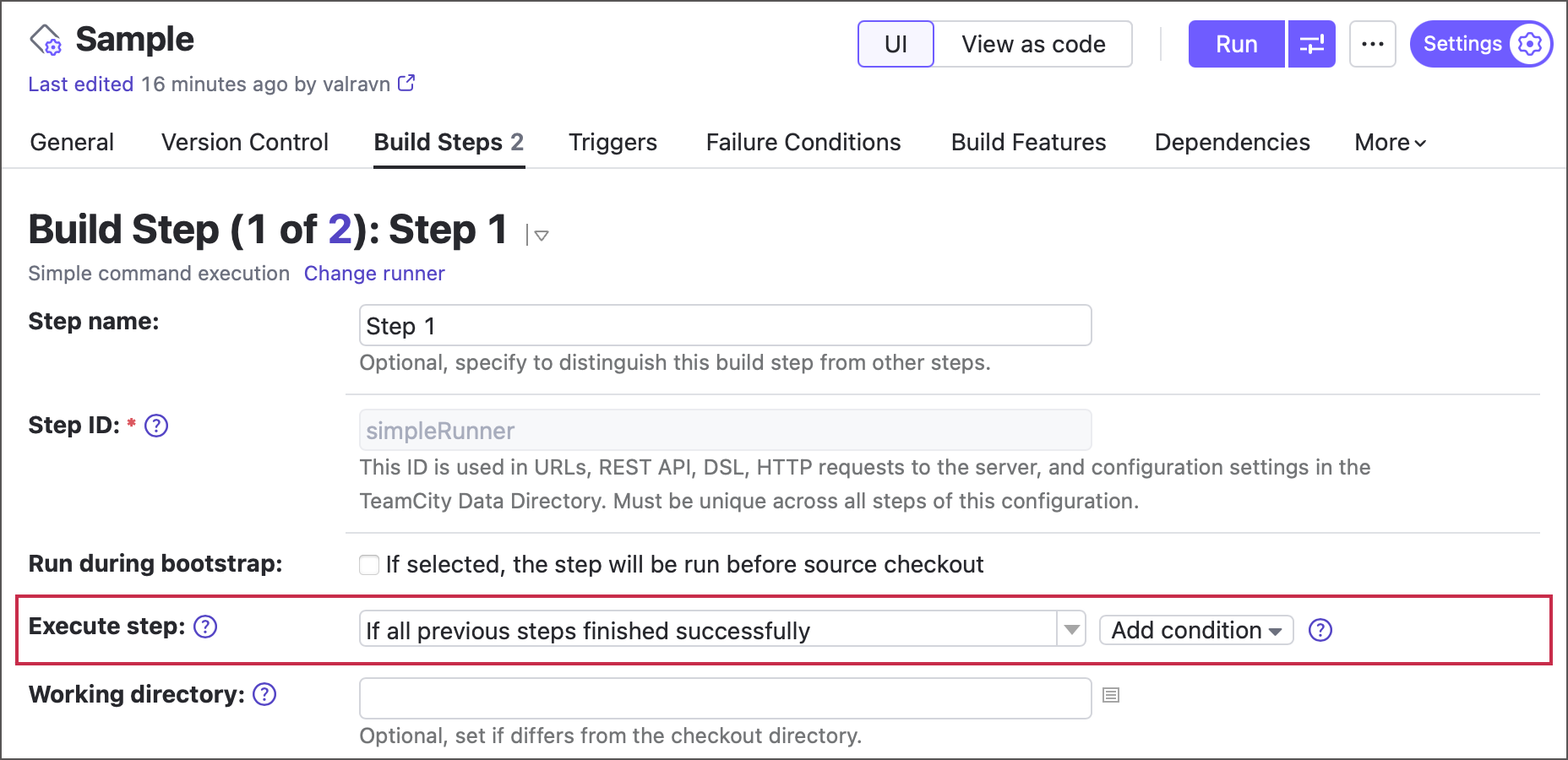Expand the Add condition dropdown
This screenshot has height=760, width=1568.
tap(1195, 630)
